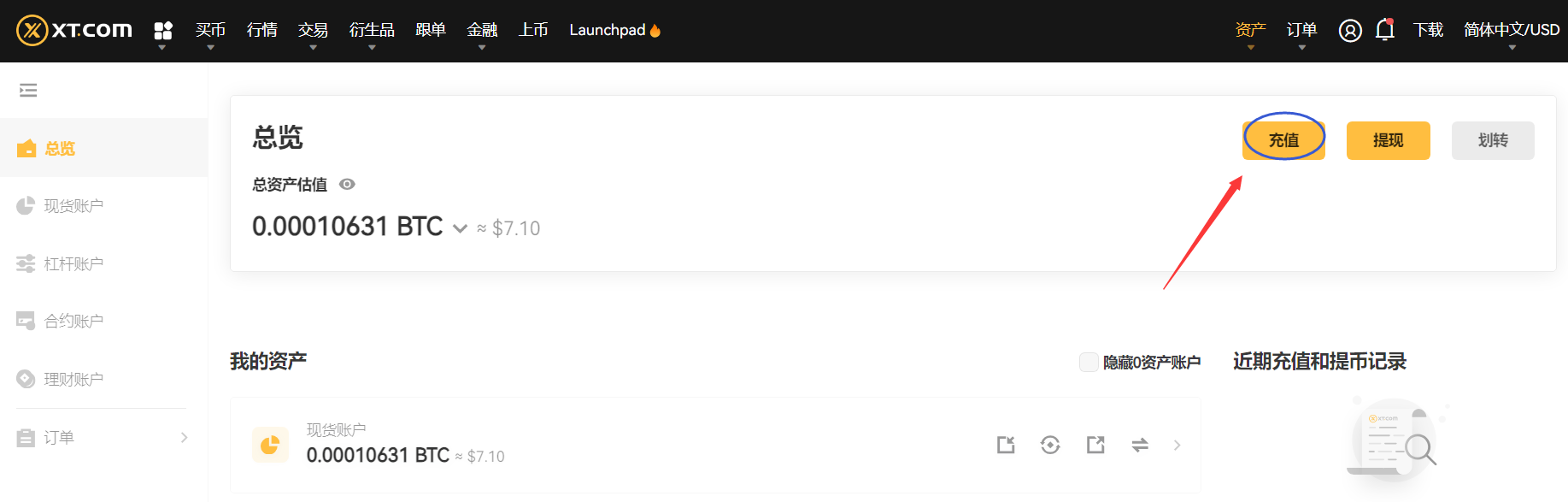Click the spot account withdraw icon
Image resolution: width=1568 pixels, height=502 pixels.
point(1095,445)
